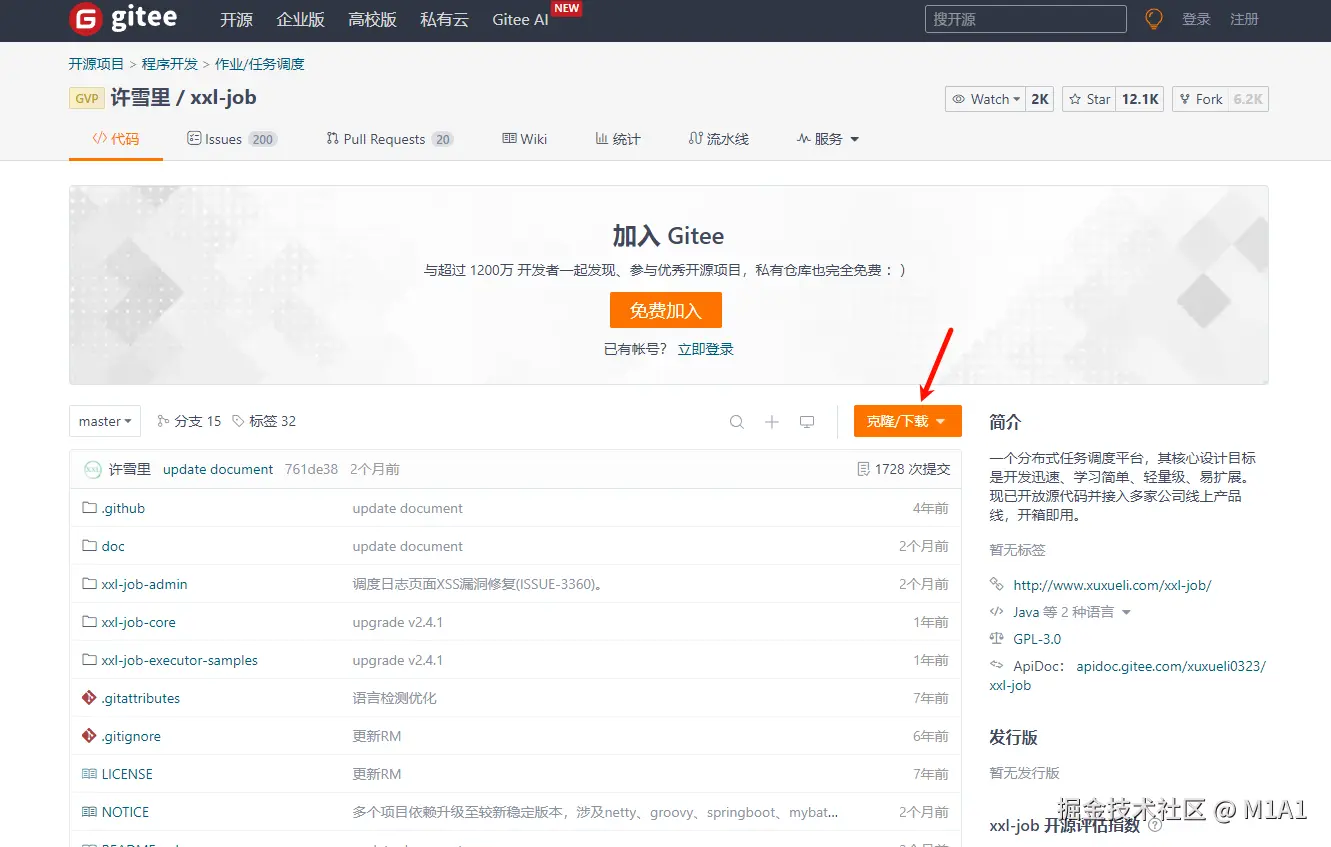Click the .gitattributes git file icon

pos(89,698)
